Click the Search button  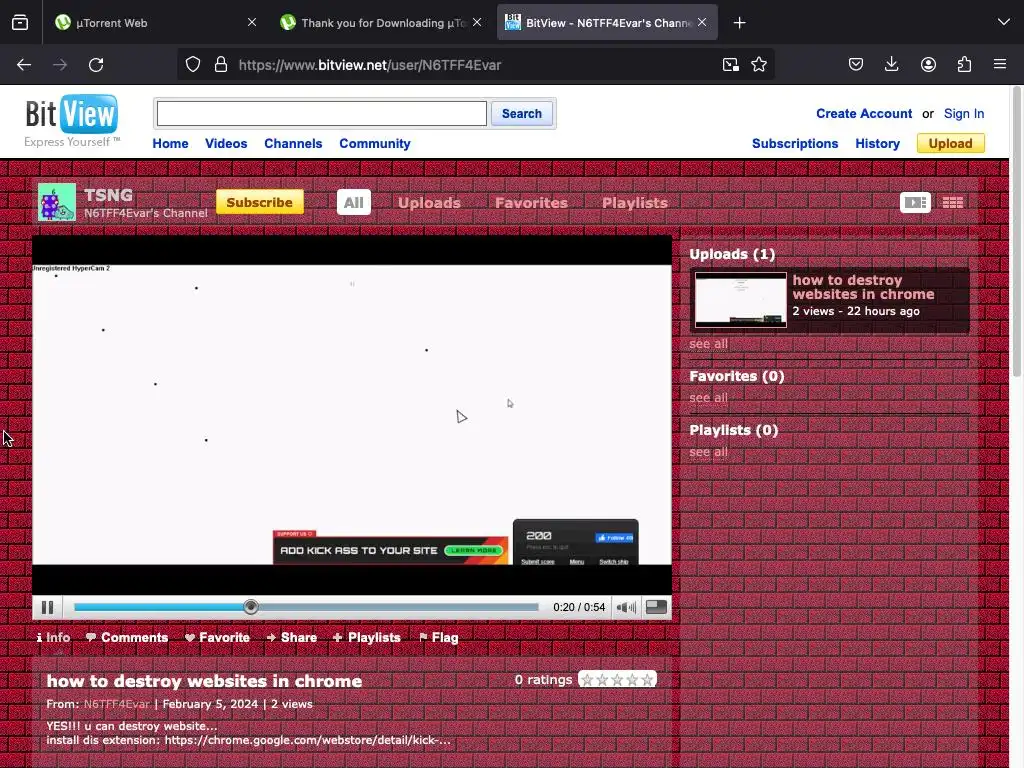tap(522, 114)
